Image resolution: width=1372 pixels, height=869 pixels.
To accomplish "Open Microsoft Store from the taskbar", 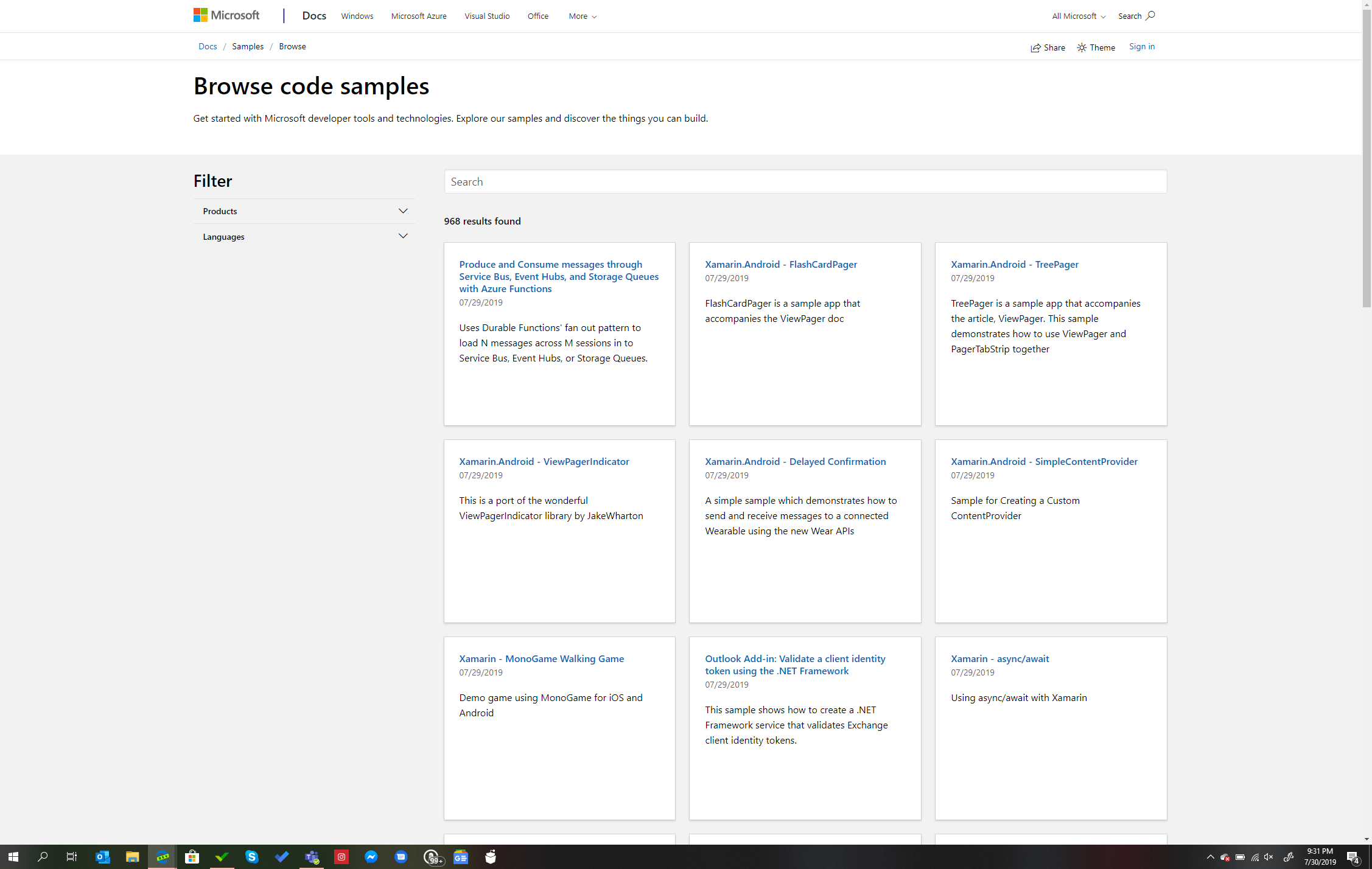I will coord(192,857).
